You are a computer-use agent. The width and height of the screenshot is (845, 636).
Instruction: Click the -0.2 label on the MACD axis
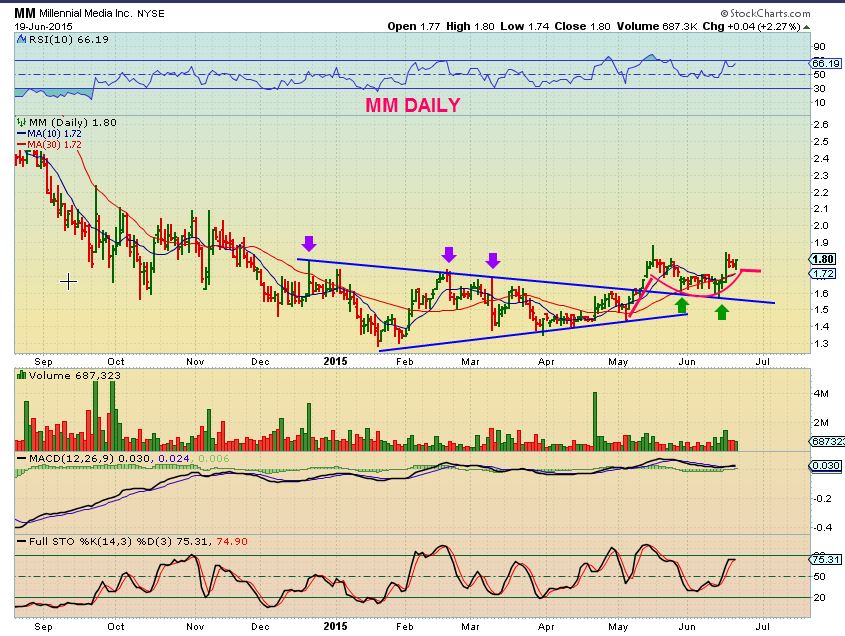[822, 499]
